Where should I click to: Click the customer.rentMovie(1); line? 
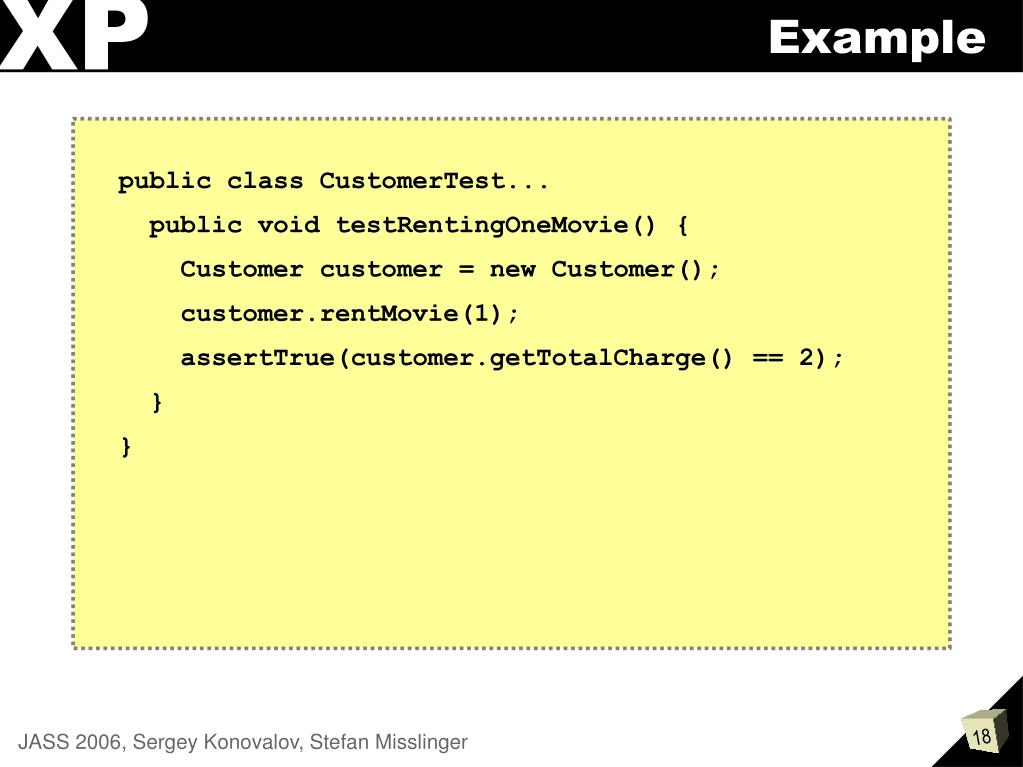349,314
